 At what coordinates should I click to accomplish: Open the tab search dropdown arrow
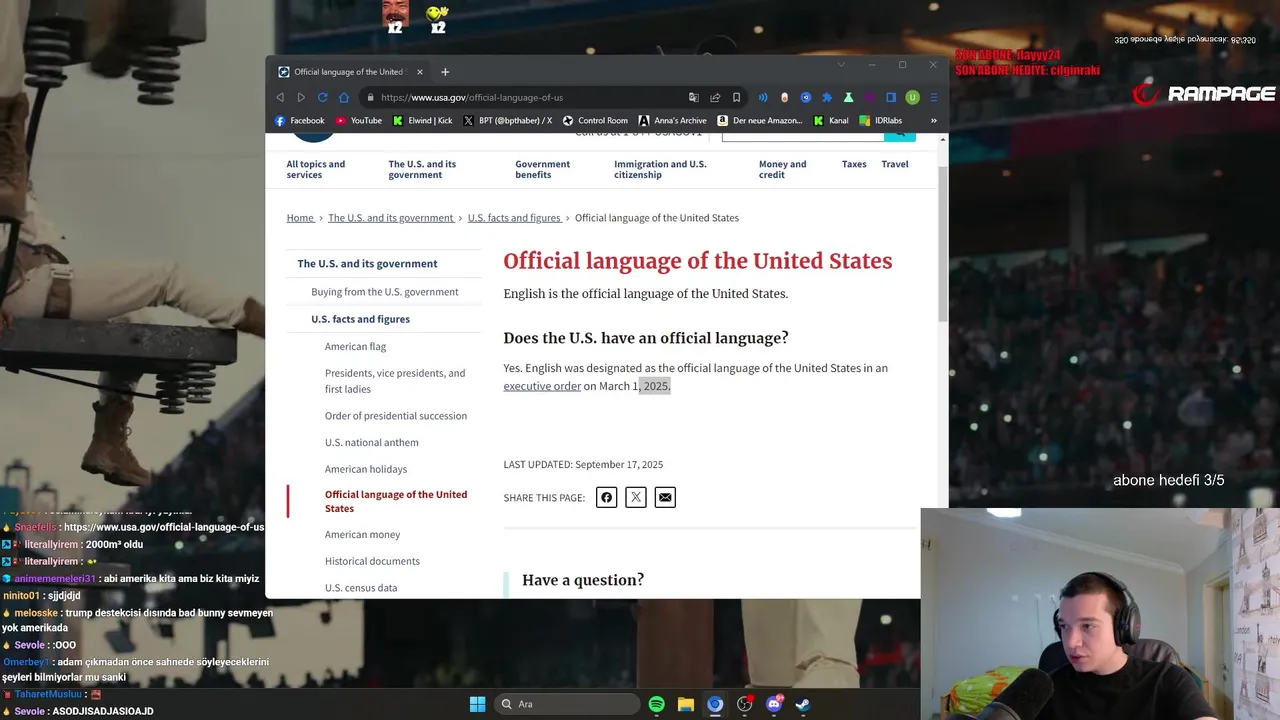tap(841, 65)
